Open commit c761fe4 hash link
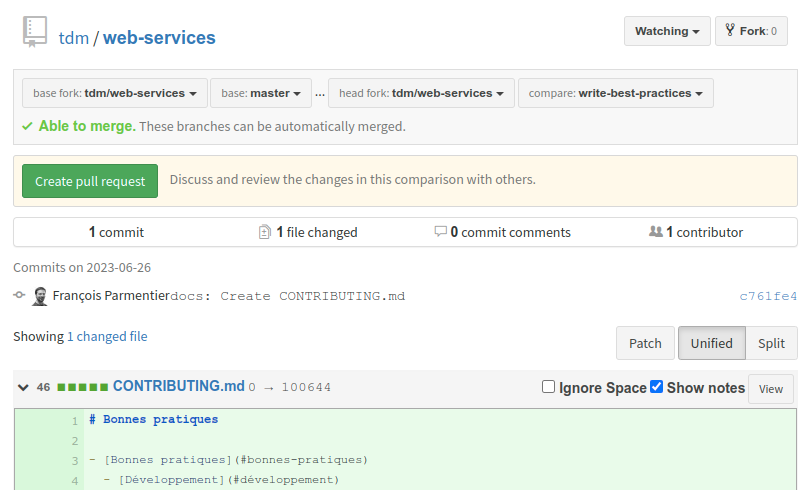Viewport: 809px width, 490px height. pyautogui.click(x=768, y=296)
